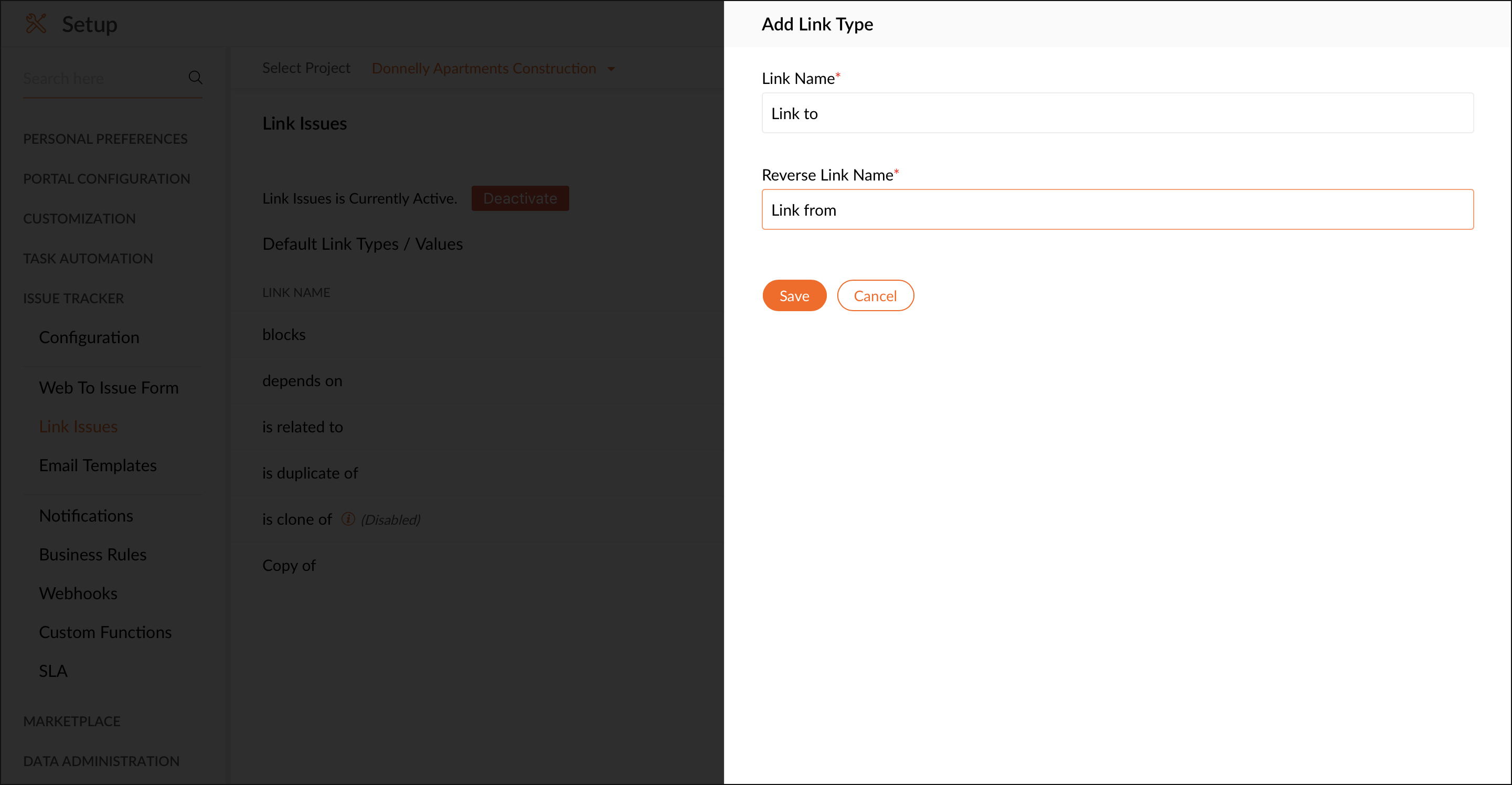Open Web To Issue Form settings
Image resolution: width=1512 pixels, height=785 pixels.
109,387
